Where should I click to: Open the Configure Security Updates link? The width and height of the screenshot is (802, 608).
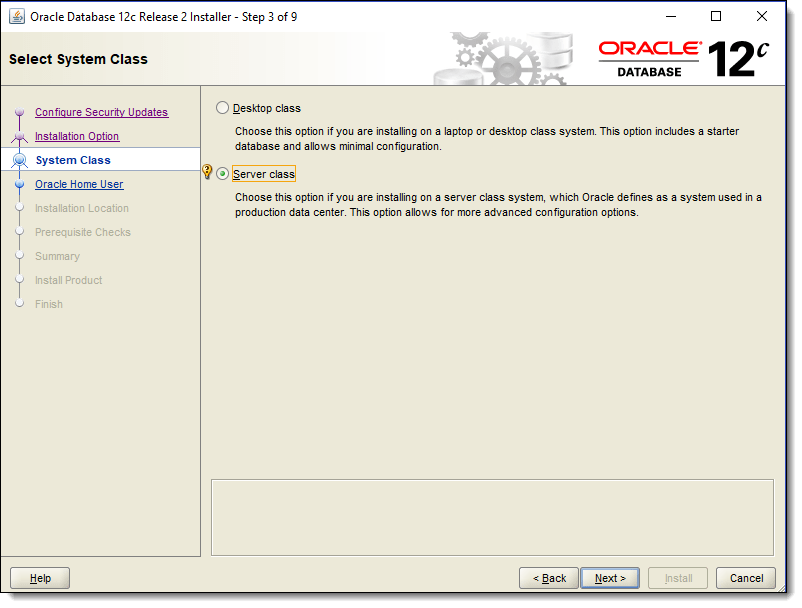[103, 112]
